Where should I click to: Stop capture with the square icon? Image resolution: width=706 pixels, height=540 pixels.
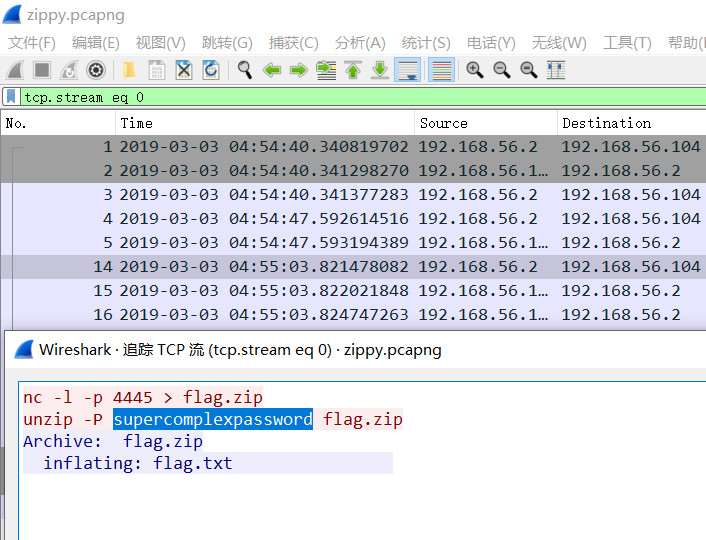[x=42, y=70]
